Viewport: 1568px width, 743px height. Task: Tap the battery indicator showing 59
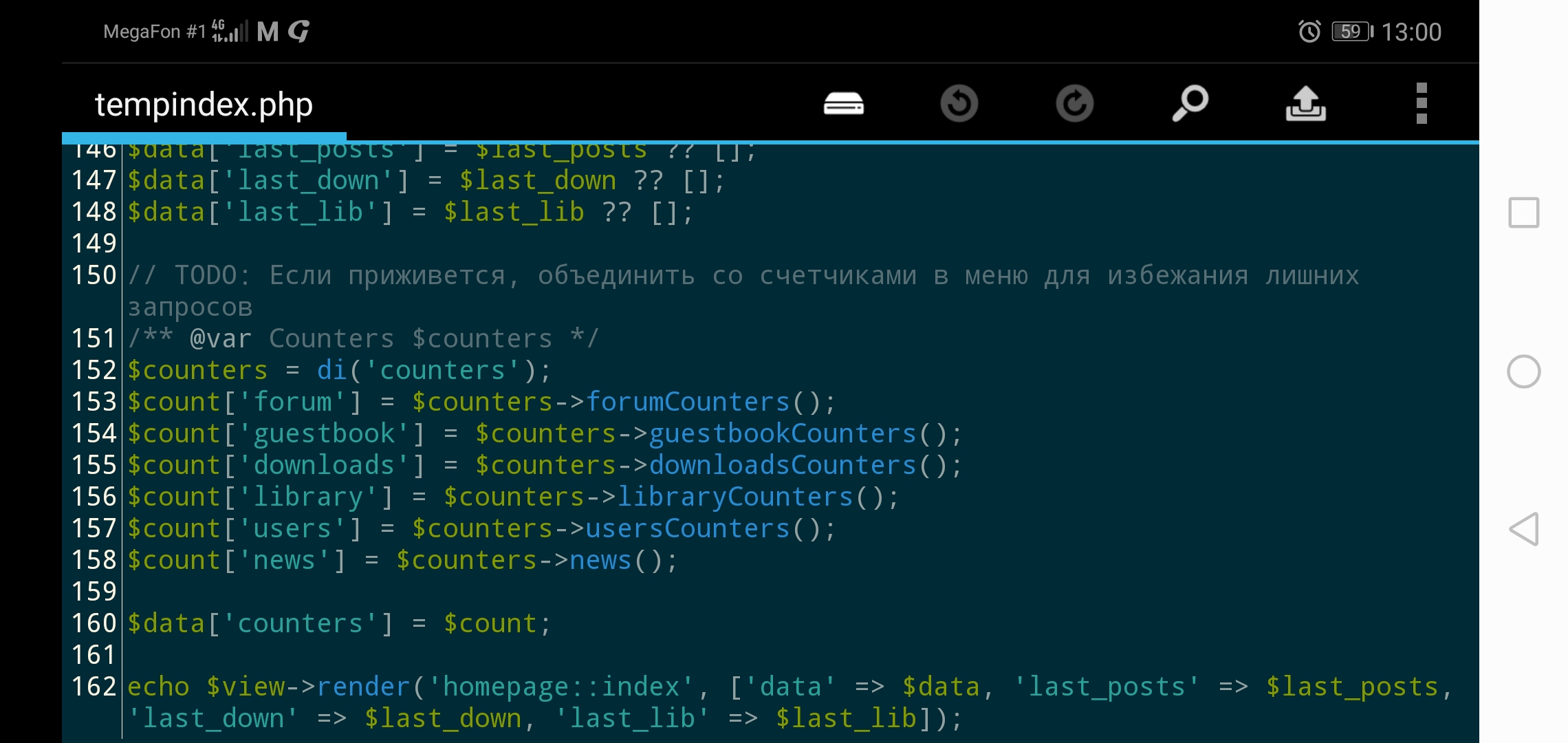(1351, 32)
